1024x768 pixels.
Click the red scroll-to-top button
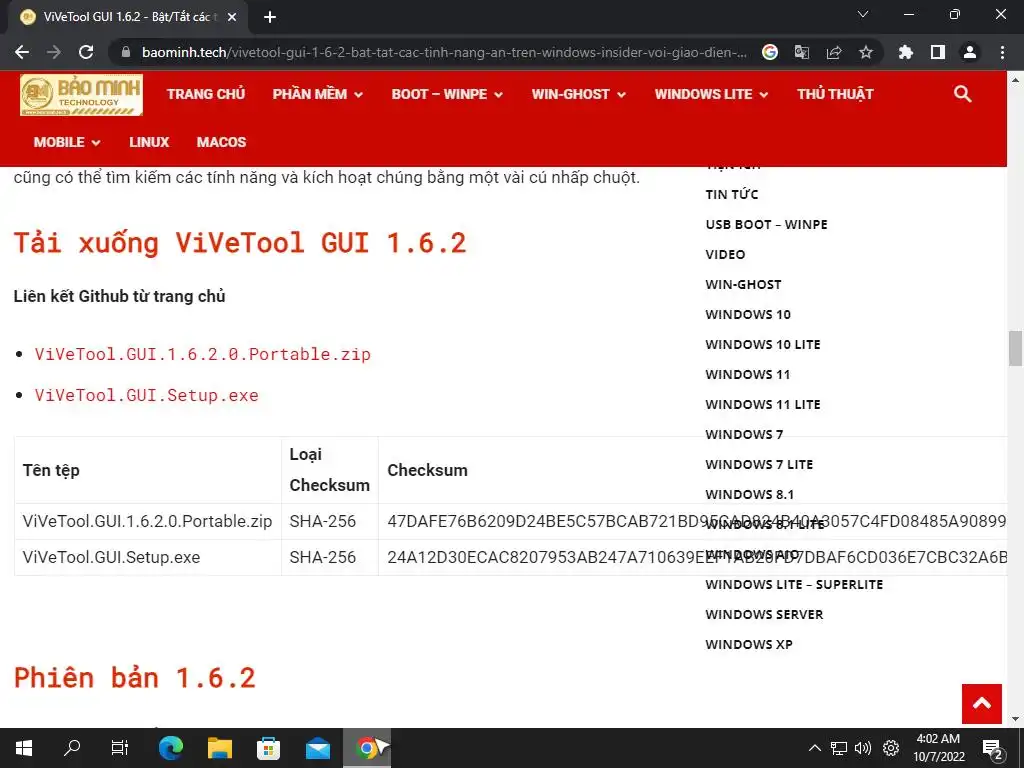pyautogui.click(x=982, y=703)
